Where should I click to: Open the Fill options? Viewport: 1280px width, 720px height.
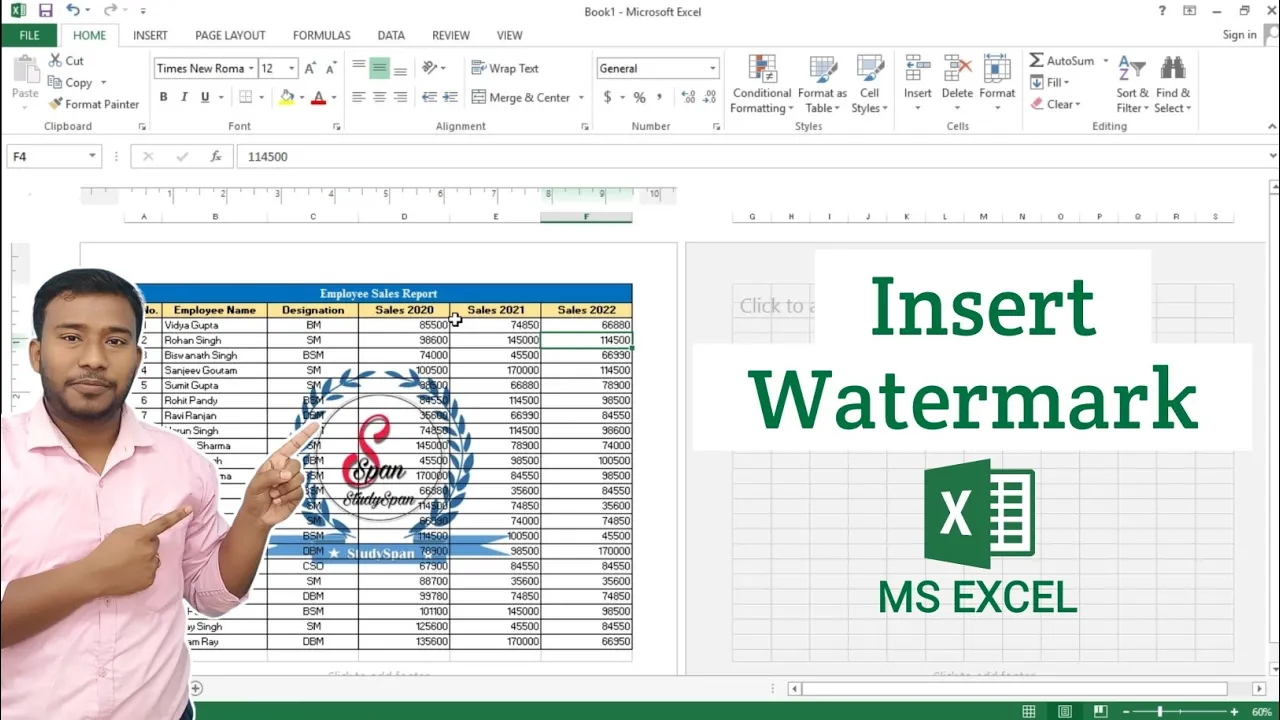(x=1050, y=83)
